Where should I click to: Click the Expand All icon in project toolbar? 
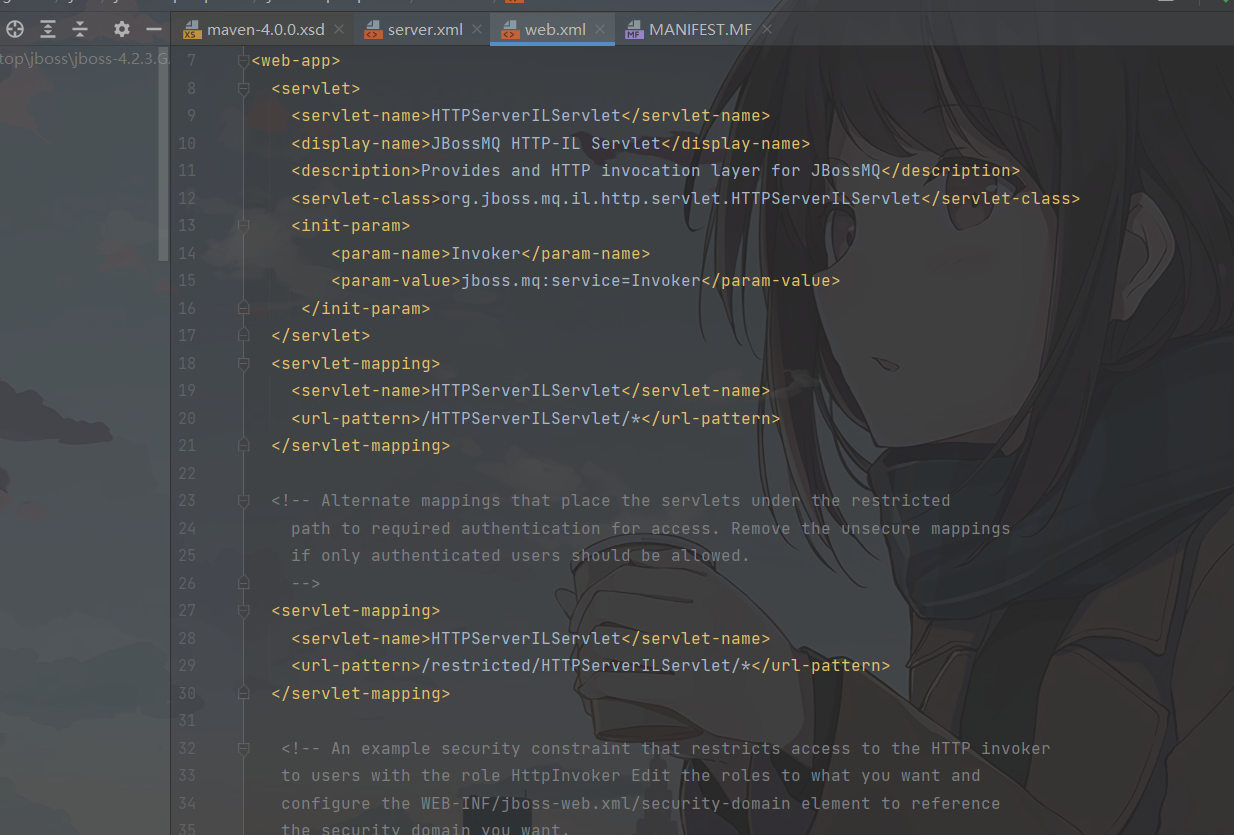click(47, 29)
